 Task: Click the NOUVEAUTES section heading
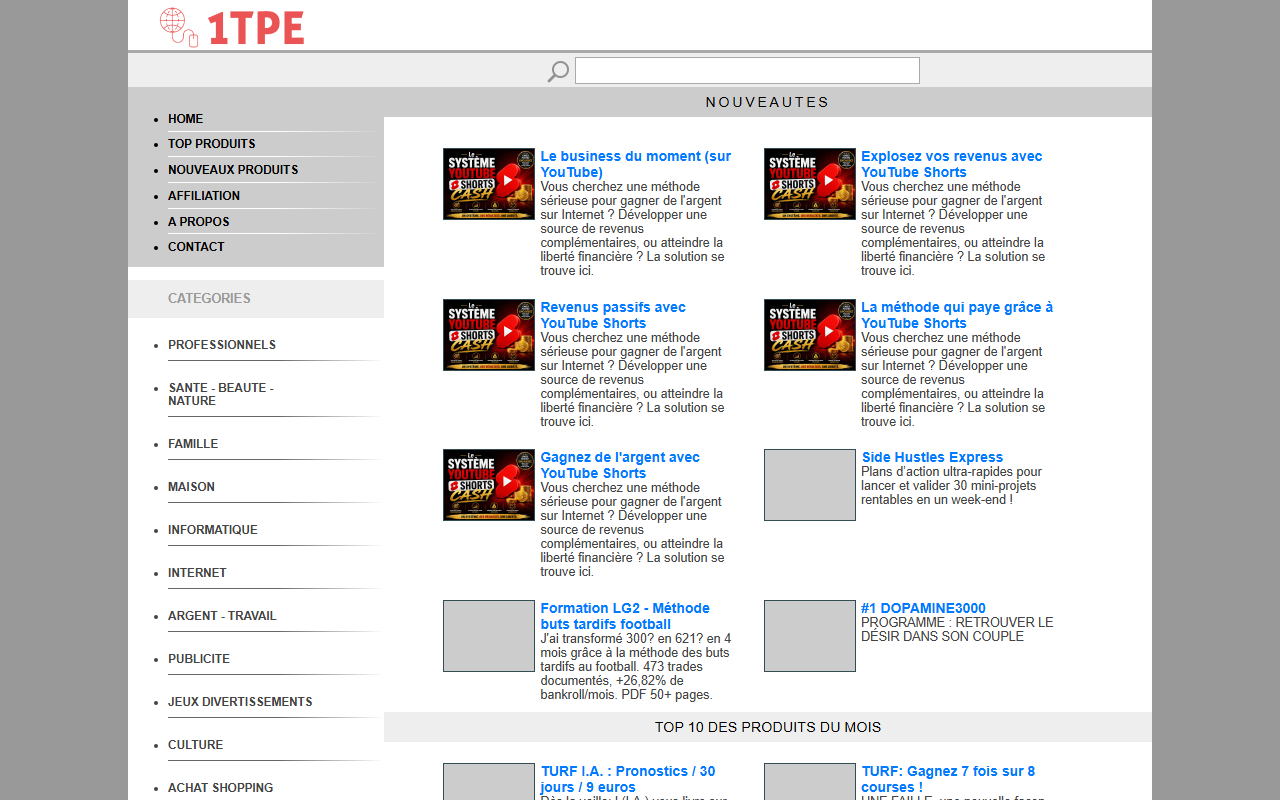[x=768, y=102]
